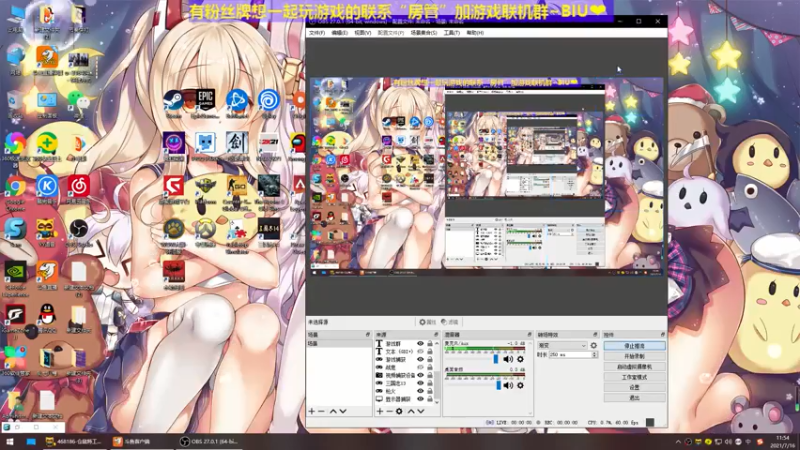Pop out the 转场特效 dock panel

pyautogui.click(x=595, y=335)
